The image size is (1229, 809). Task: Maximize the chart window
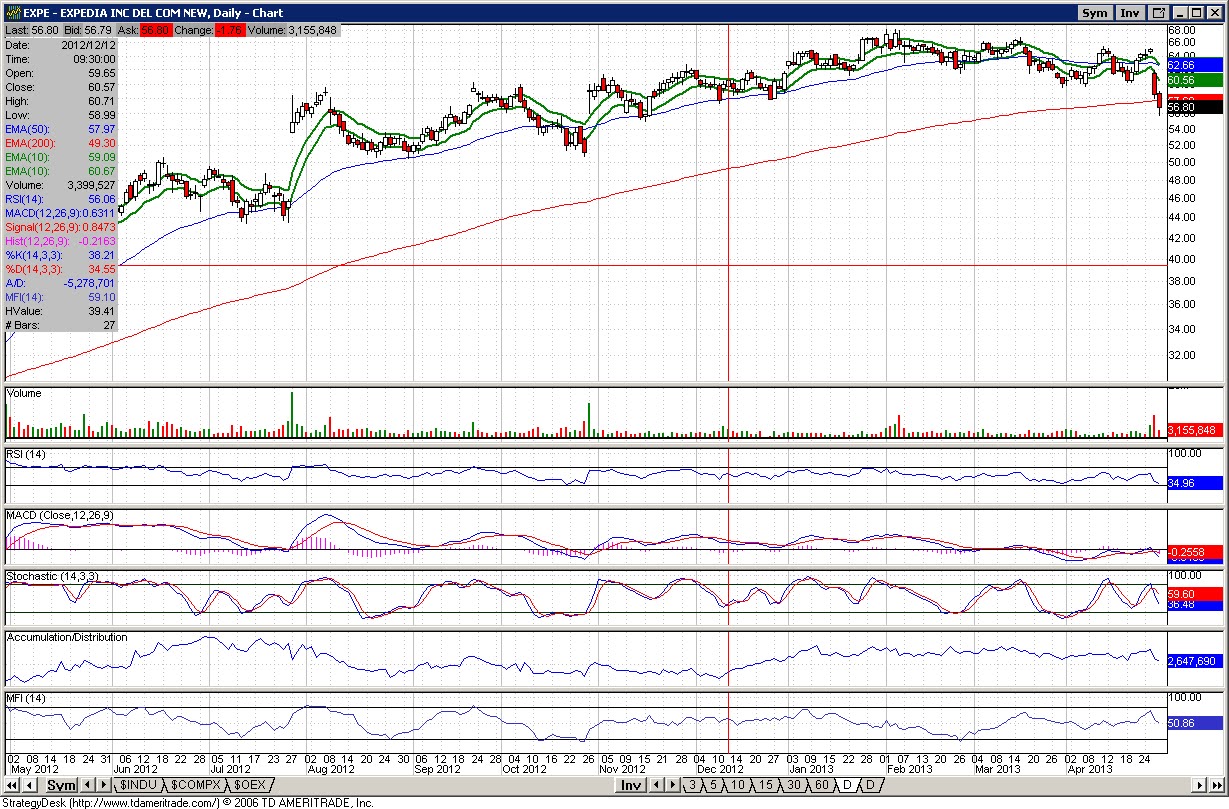(1196, 13)
